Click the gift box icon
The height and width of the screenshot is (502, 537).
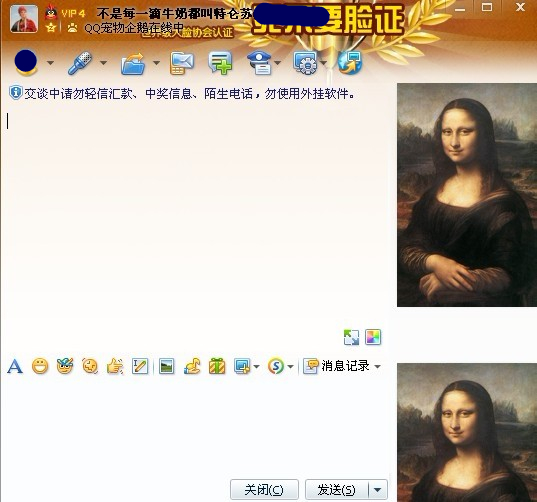click(x=217, y=366)
